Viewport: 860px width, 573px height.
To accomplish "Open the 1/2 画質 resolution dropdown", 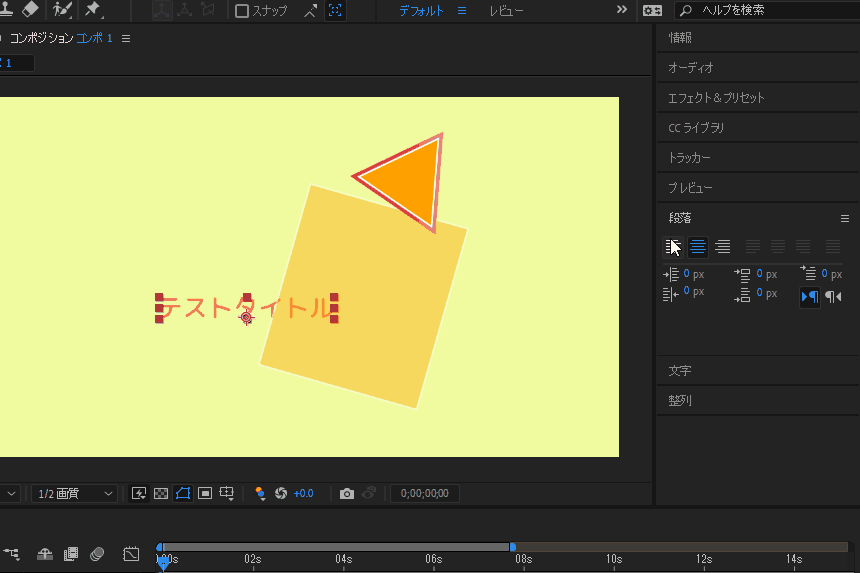I will 74,493.
